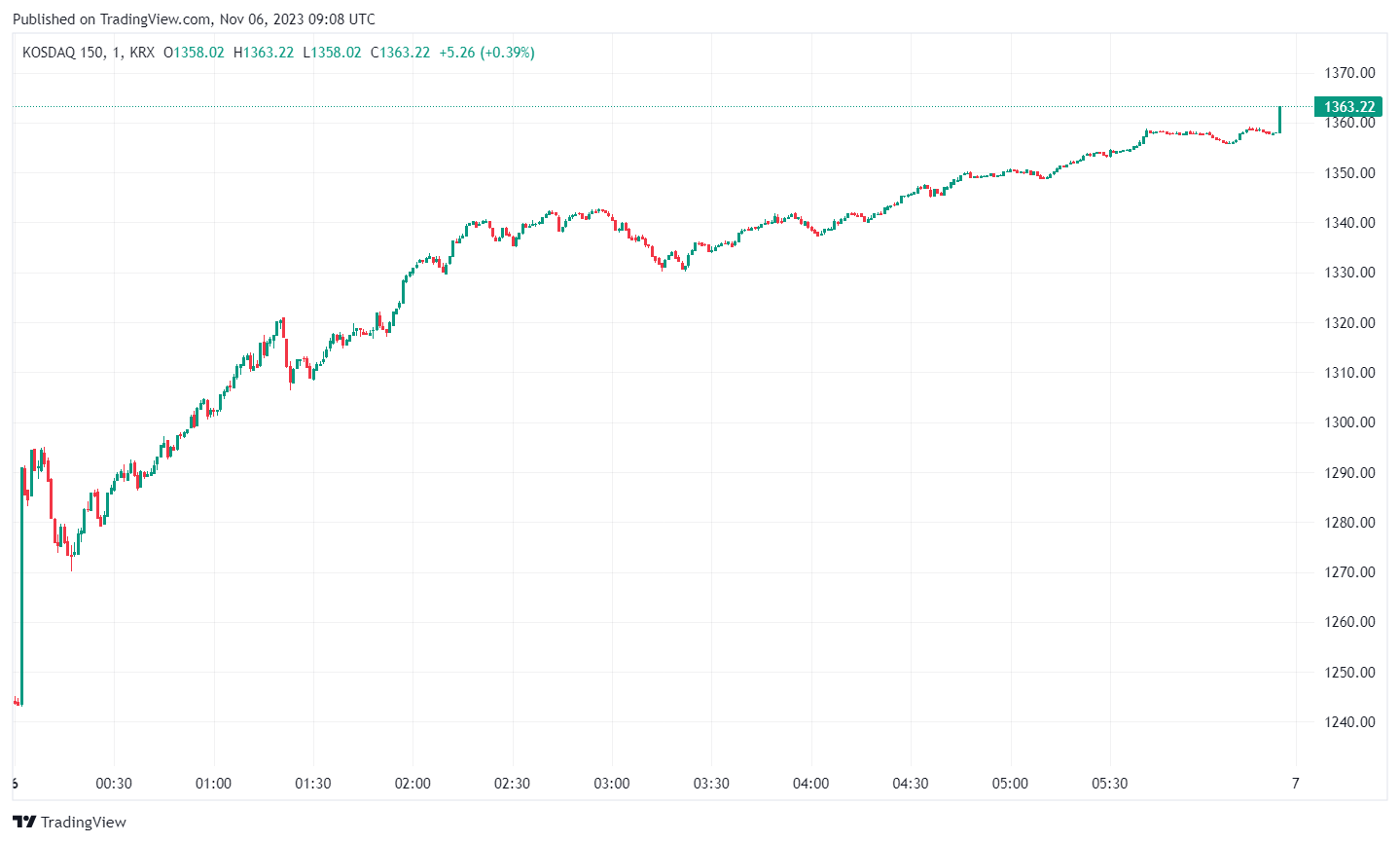This screenshot has height=843, width=1400.
Task: Click the close value C1363.22
Action: pyautogui.click(x=400, y=53)
